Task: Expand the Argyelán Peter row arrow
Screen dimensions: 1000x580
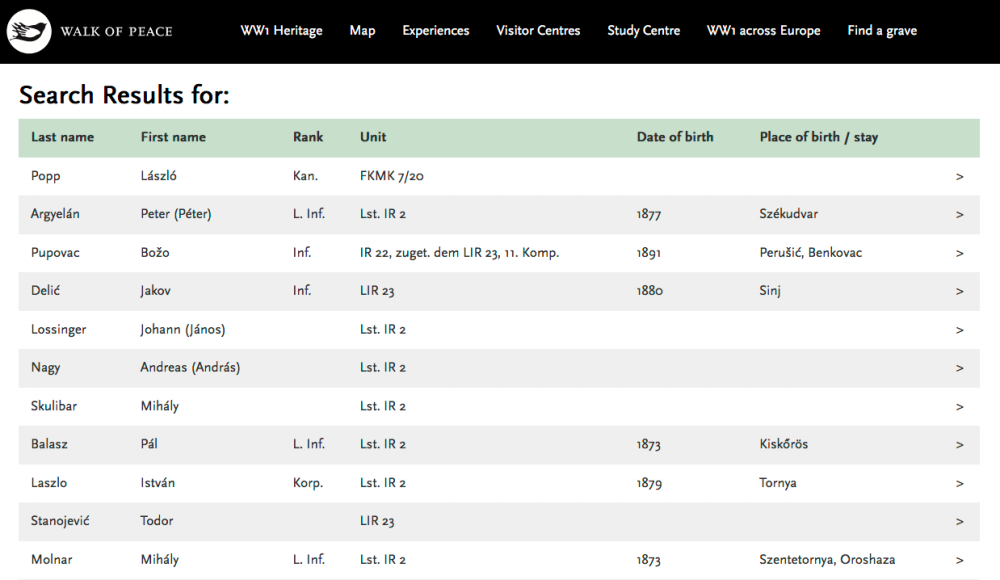Action: [x=959, y=215]
